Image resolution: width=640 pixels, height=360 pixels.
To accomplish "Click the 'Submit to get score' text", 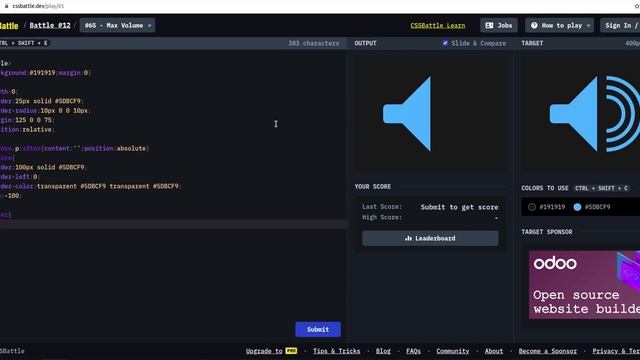I will [x=459, y=207].
